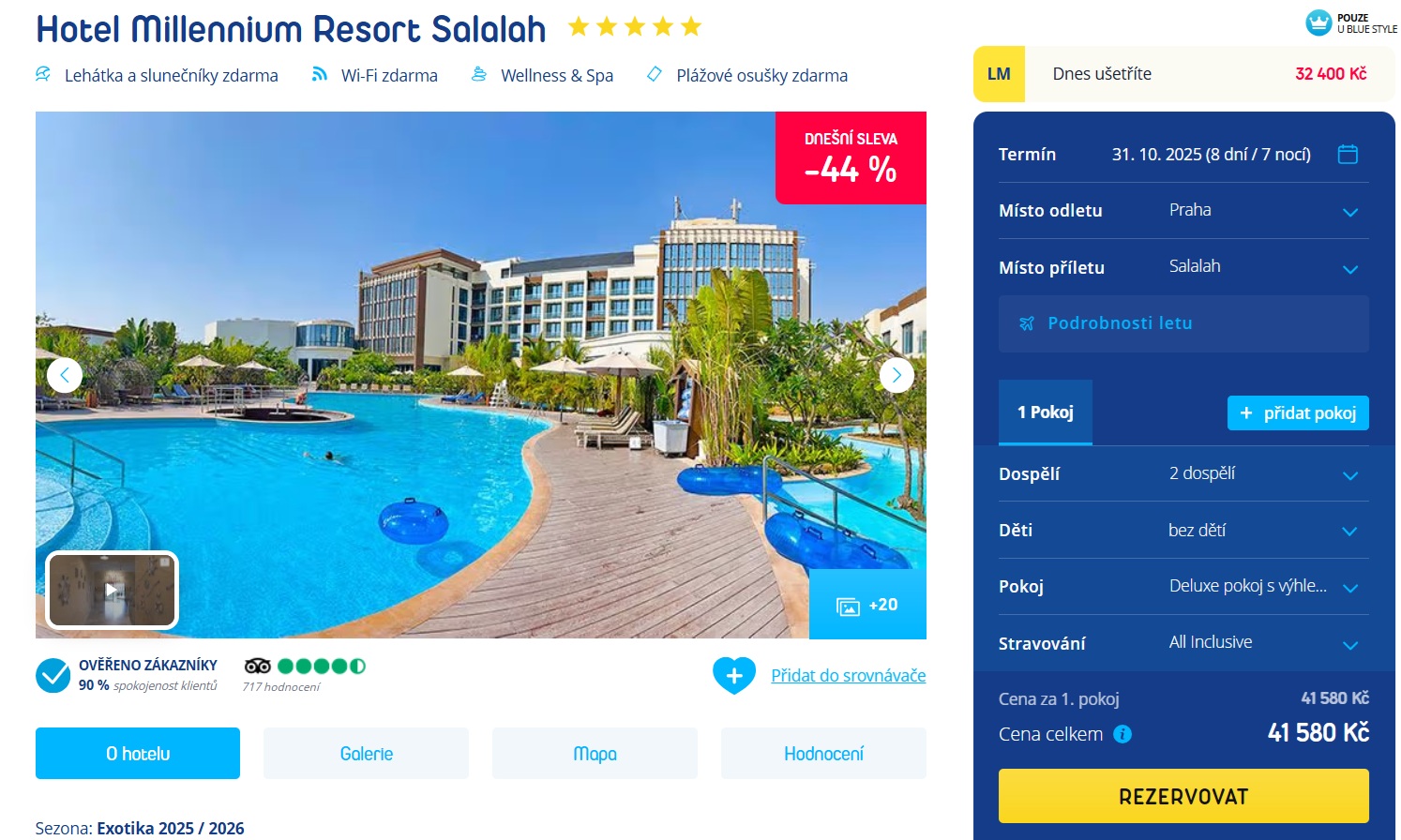Open the Přidat do srovnávače link
The image size is (1401, 840).
849,675
